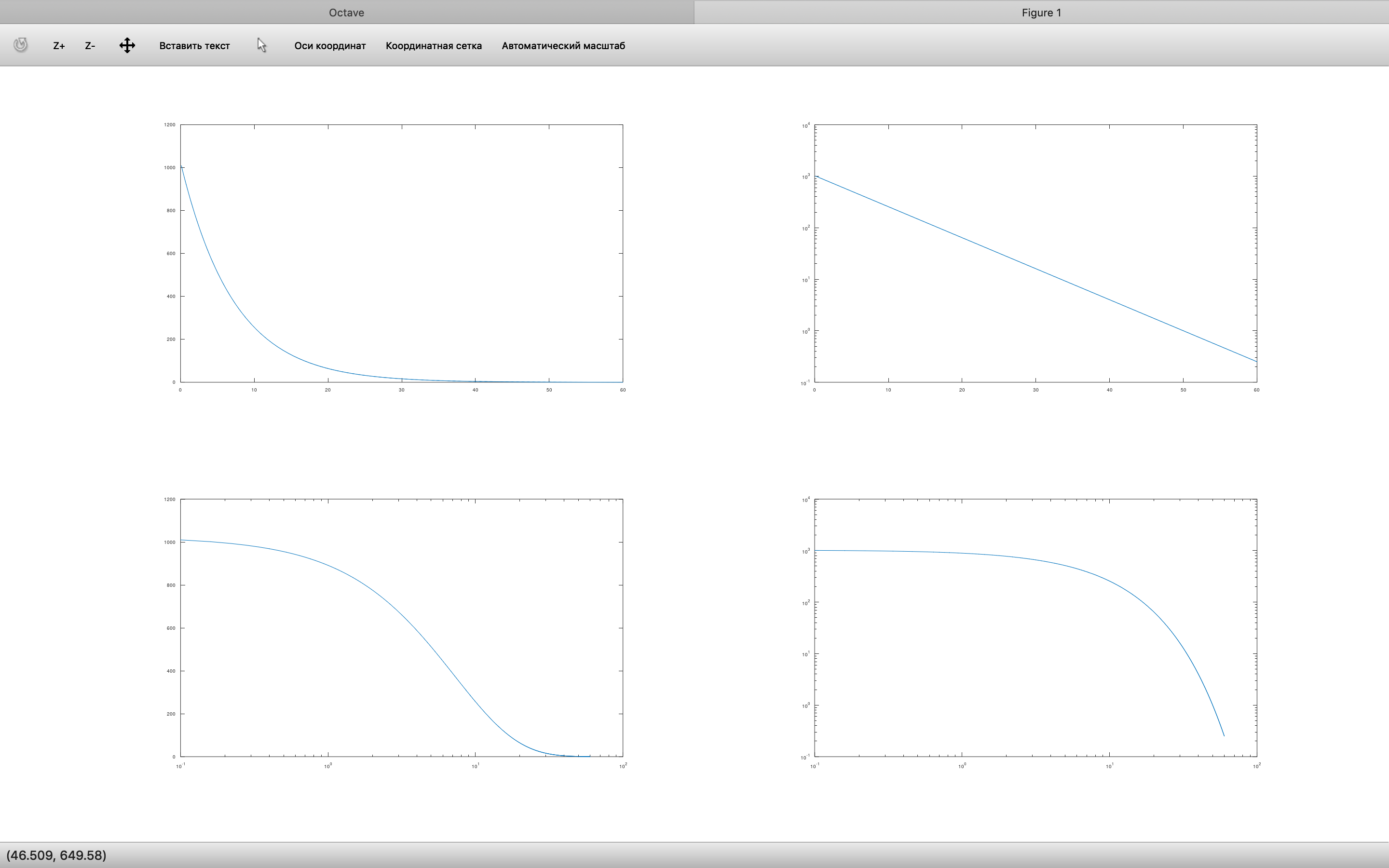Toggle 'Оси координат' axes display
This screenshot has width=1389, height=868.
pos(329,46)
